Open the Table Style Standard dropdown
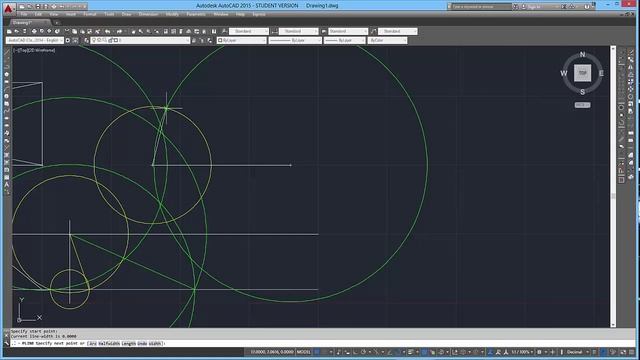This screenshot has width=640, height=360. click(347, 31)
